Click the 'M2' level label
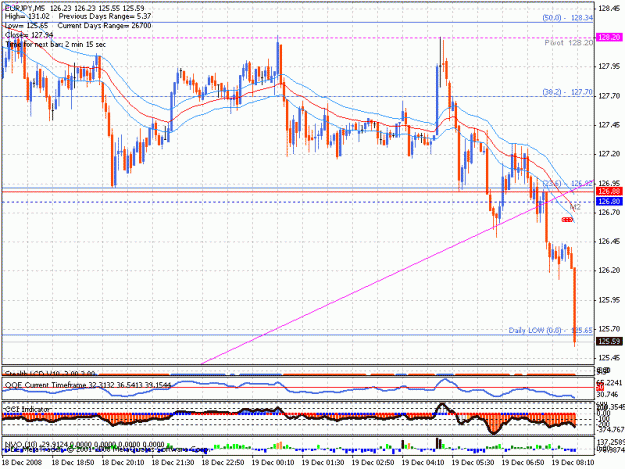This screenshot has height=469, width=625. point(575,207)
